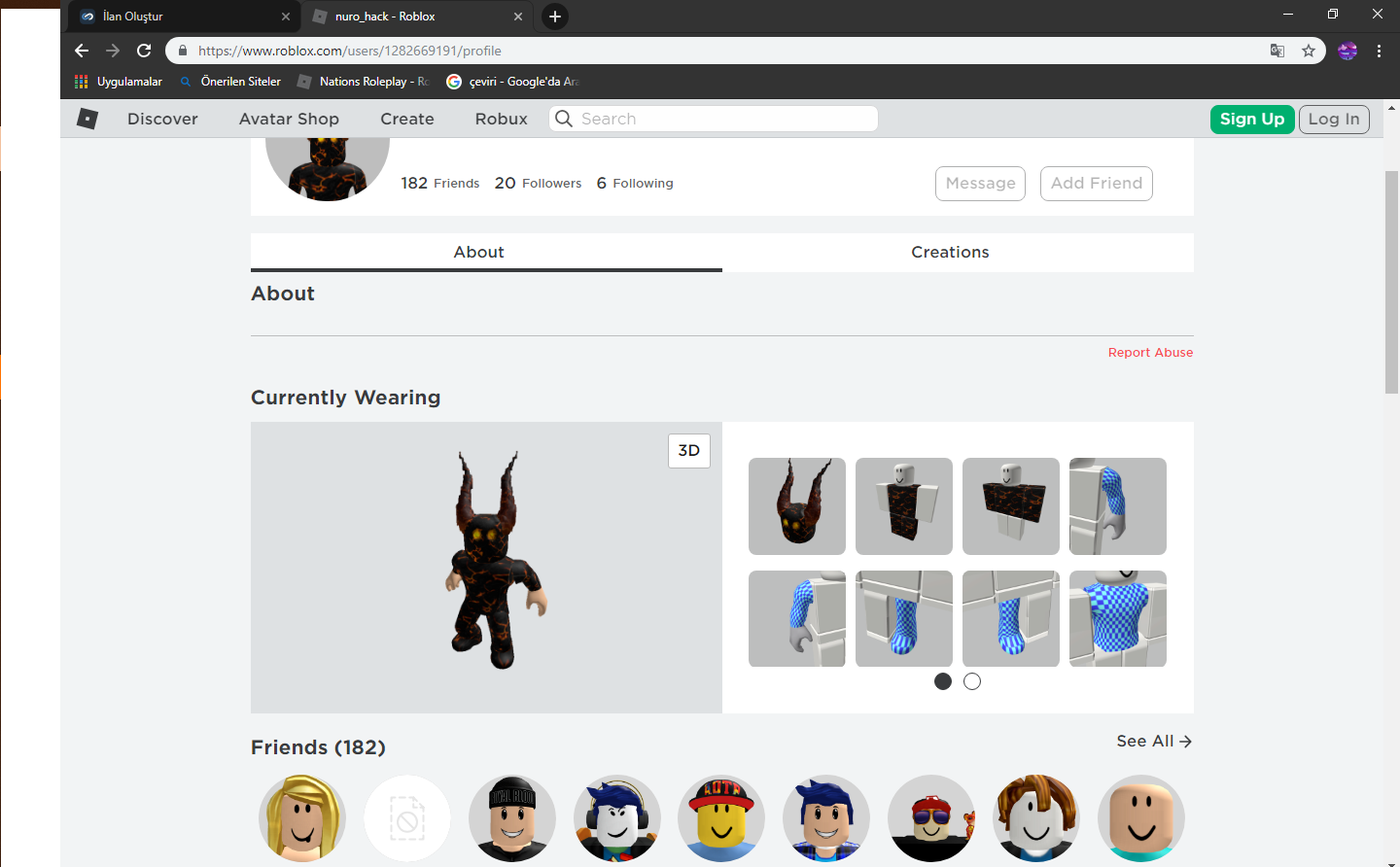Screen dimensions: 1400x867
Task: Open Avatar Shop in navigation bar
Action: (x=289, y=119)
